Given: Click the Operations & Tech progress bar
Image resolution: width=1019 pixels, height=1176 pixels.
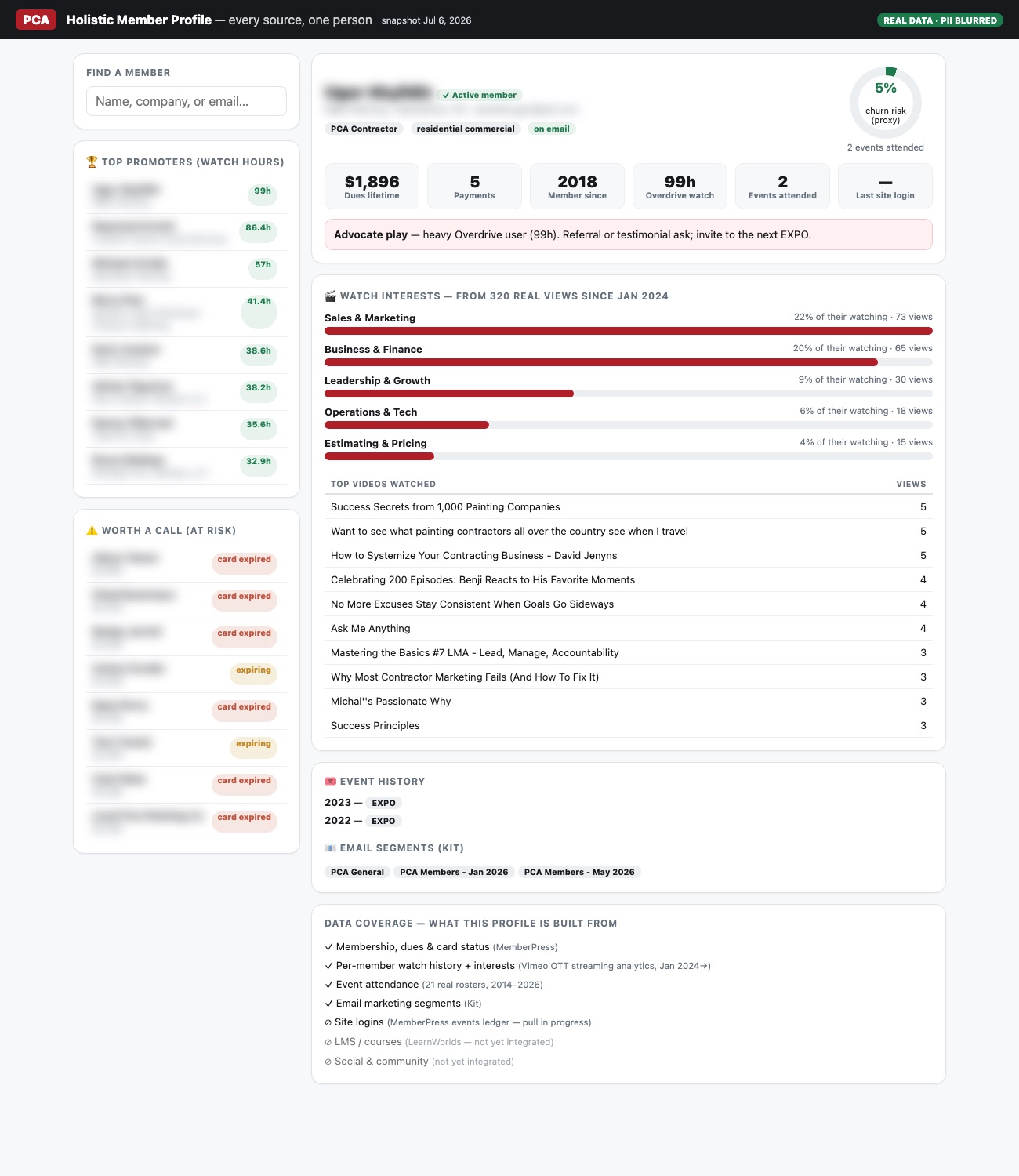Looking at the screenshot, I should coord(629,425).
